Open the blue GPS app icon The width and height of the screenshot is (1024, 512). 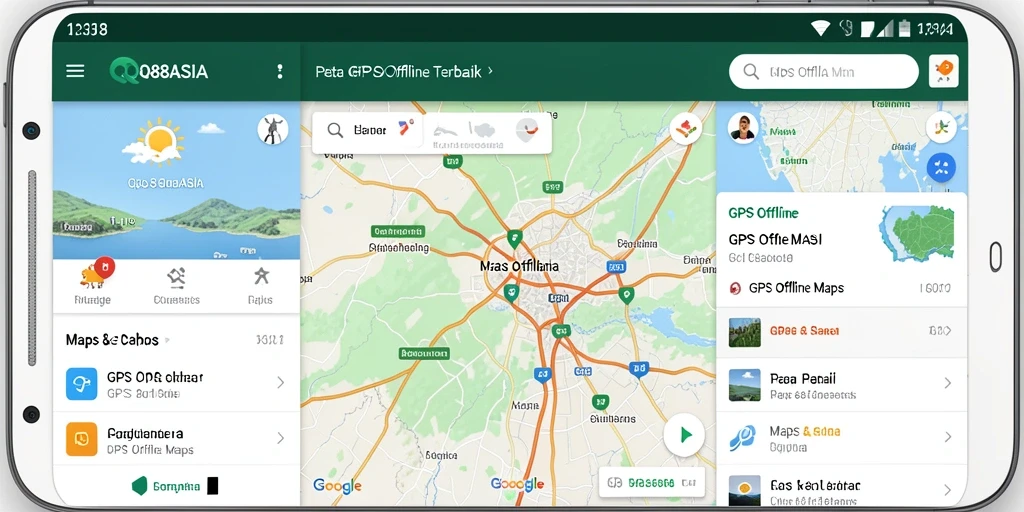pyautogui.click(x=82, y=384)
